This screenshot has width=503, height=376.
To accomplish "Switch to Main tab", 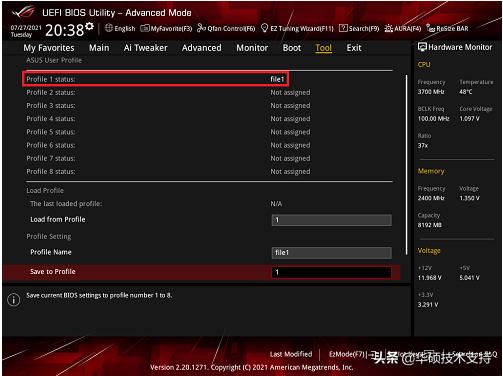I will [x=99, y=48].
